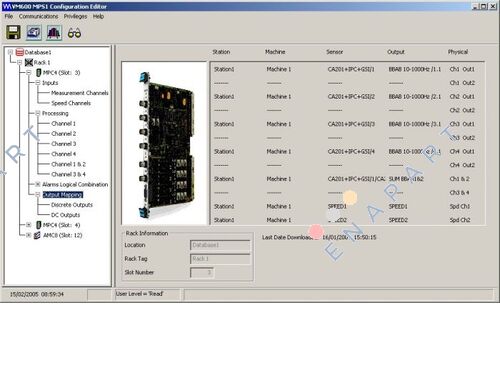The image size is (500, 375).
Task: Expand the MPC4 (Slot: 4) node
Action: (29, 225)
